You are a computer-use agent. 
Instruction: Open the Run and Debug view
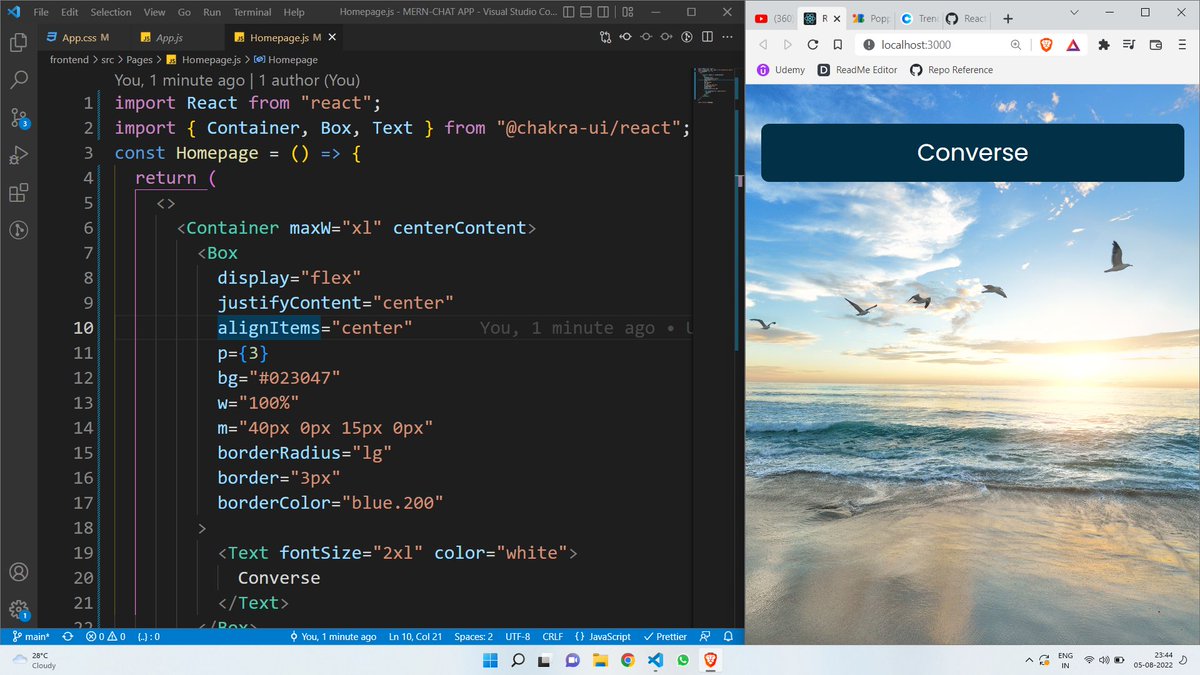tap(18, 155)
